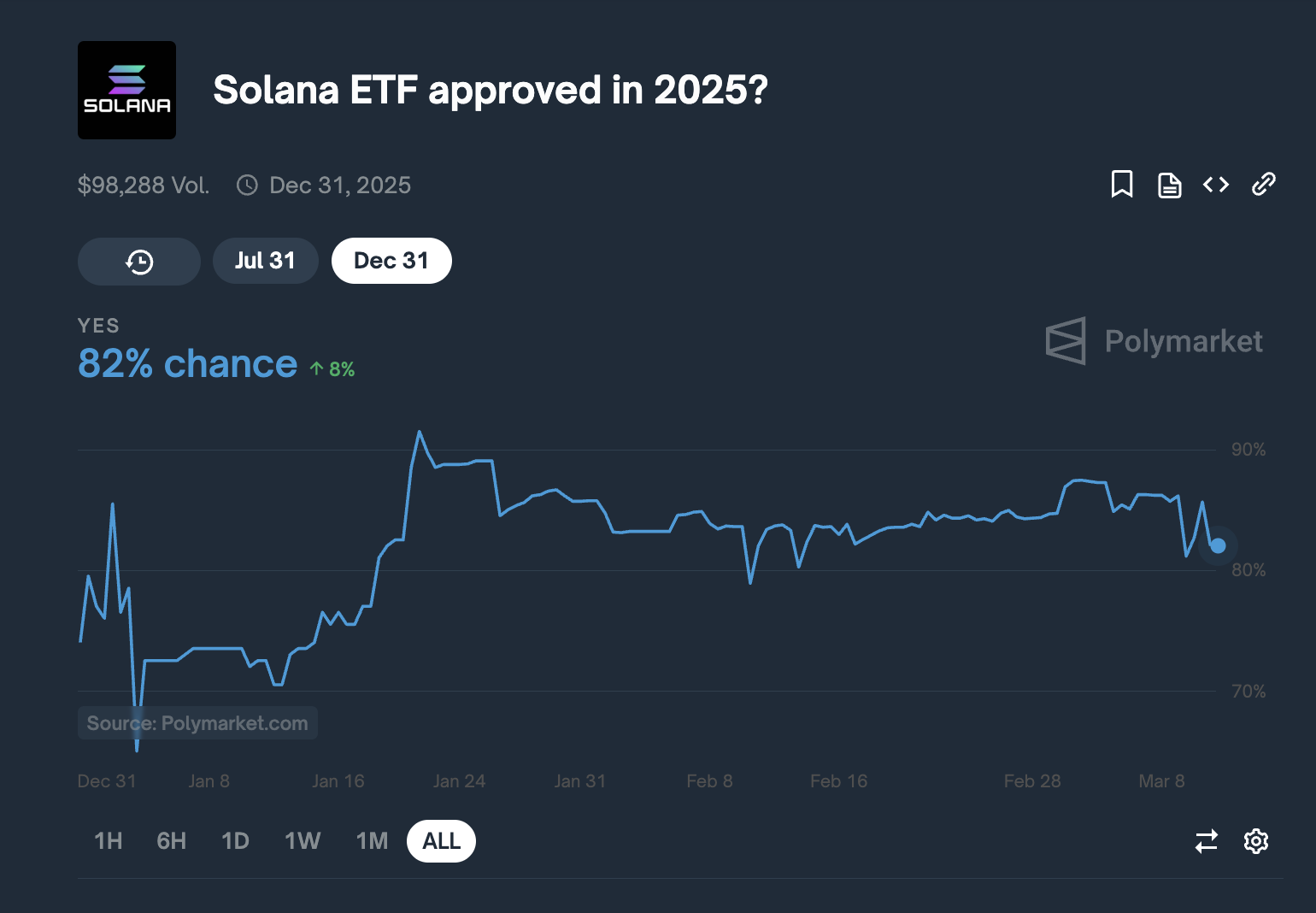Click the bookmark icon to save market
This screenshot has height=913, width=1316.
[1121, 185]
